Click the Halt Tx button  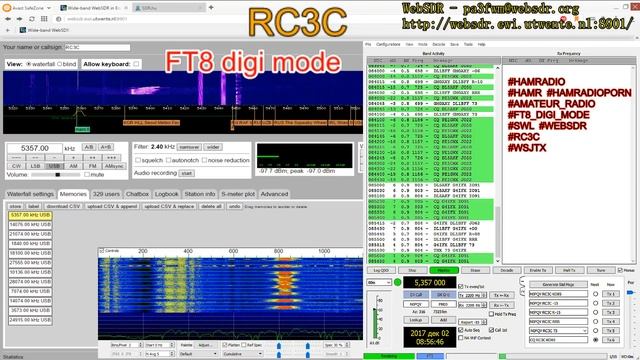569,270
